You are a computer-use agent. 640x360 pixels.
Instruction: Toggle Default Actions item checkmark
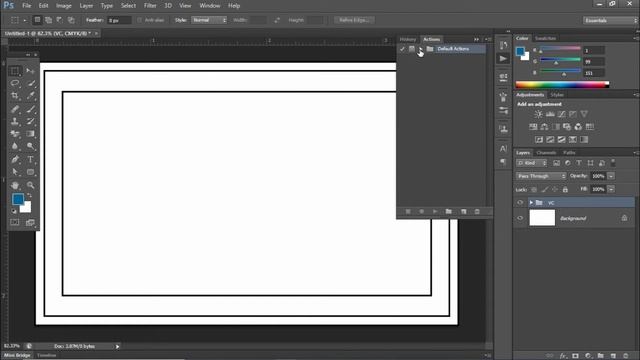402,49
